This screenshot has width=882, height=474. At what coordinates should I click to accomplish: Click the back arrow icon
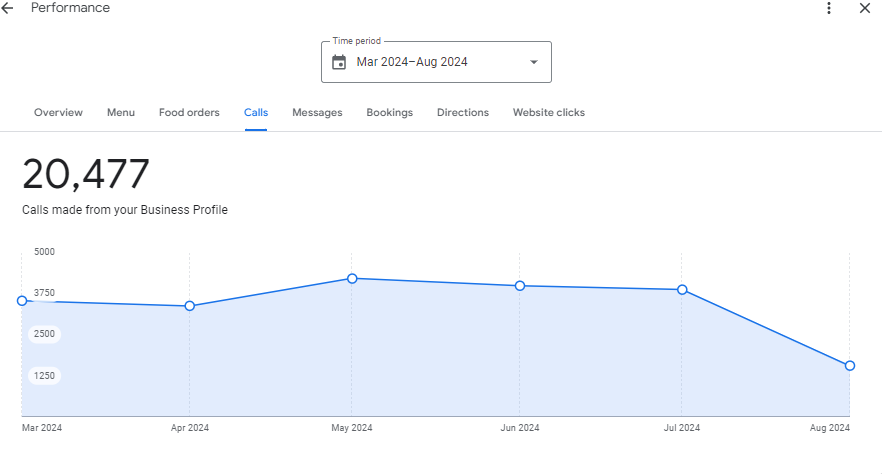click(x=8, y=8)
